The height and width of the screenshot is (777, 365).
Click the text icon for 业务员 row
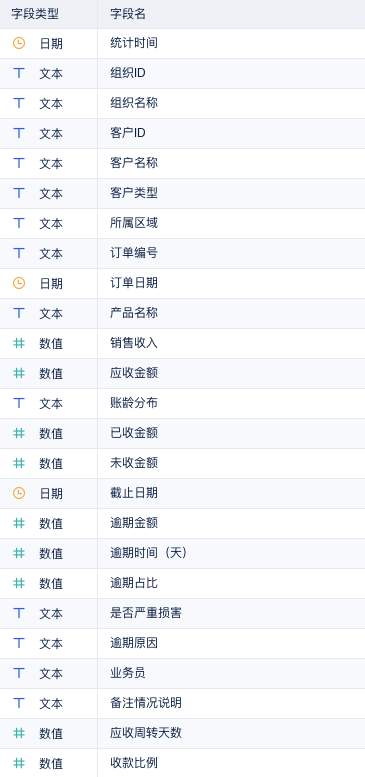[x=19, y=673]
